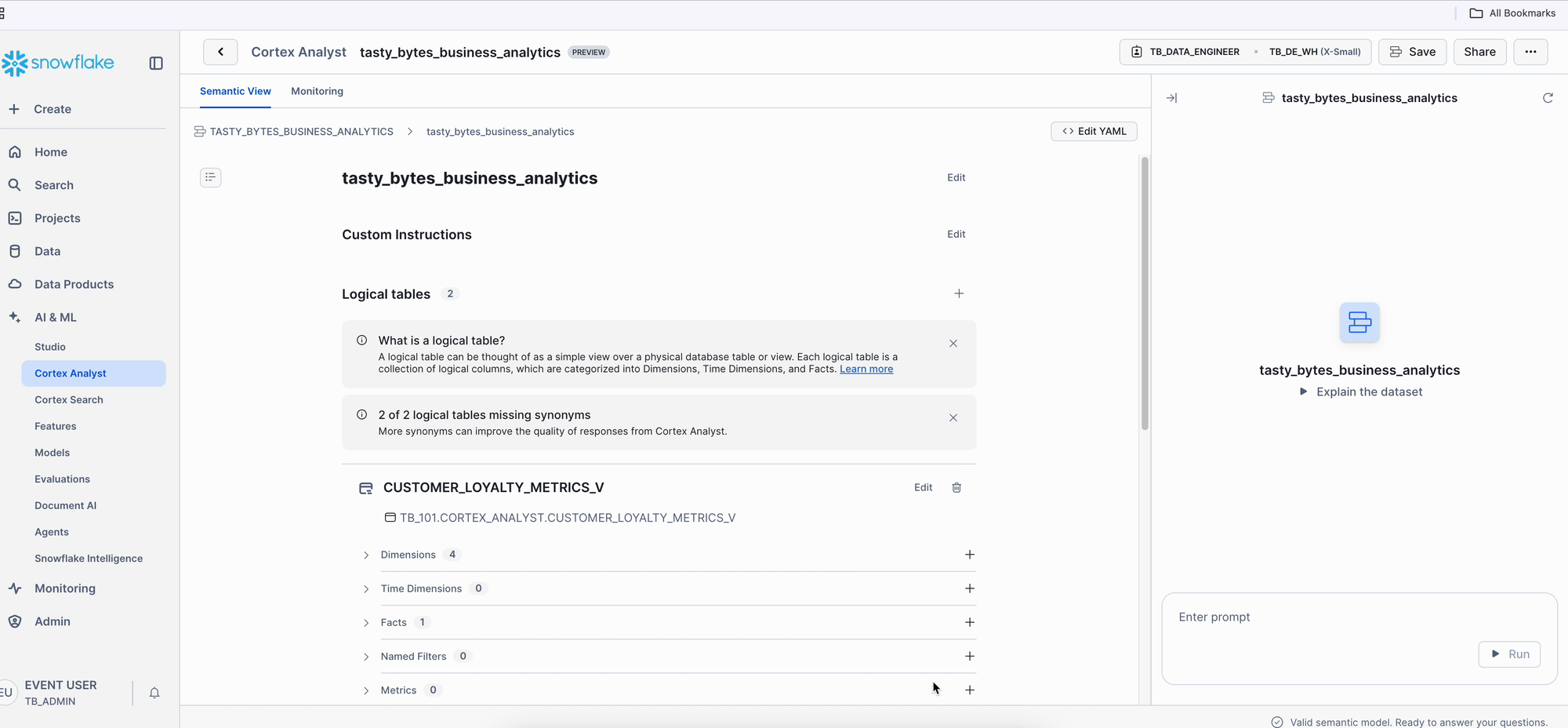Click the main content vertical scrollbar
Viewport: 1568px width, 728px height.
pos(1145,293)
